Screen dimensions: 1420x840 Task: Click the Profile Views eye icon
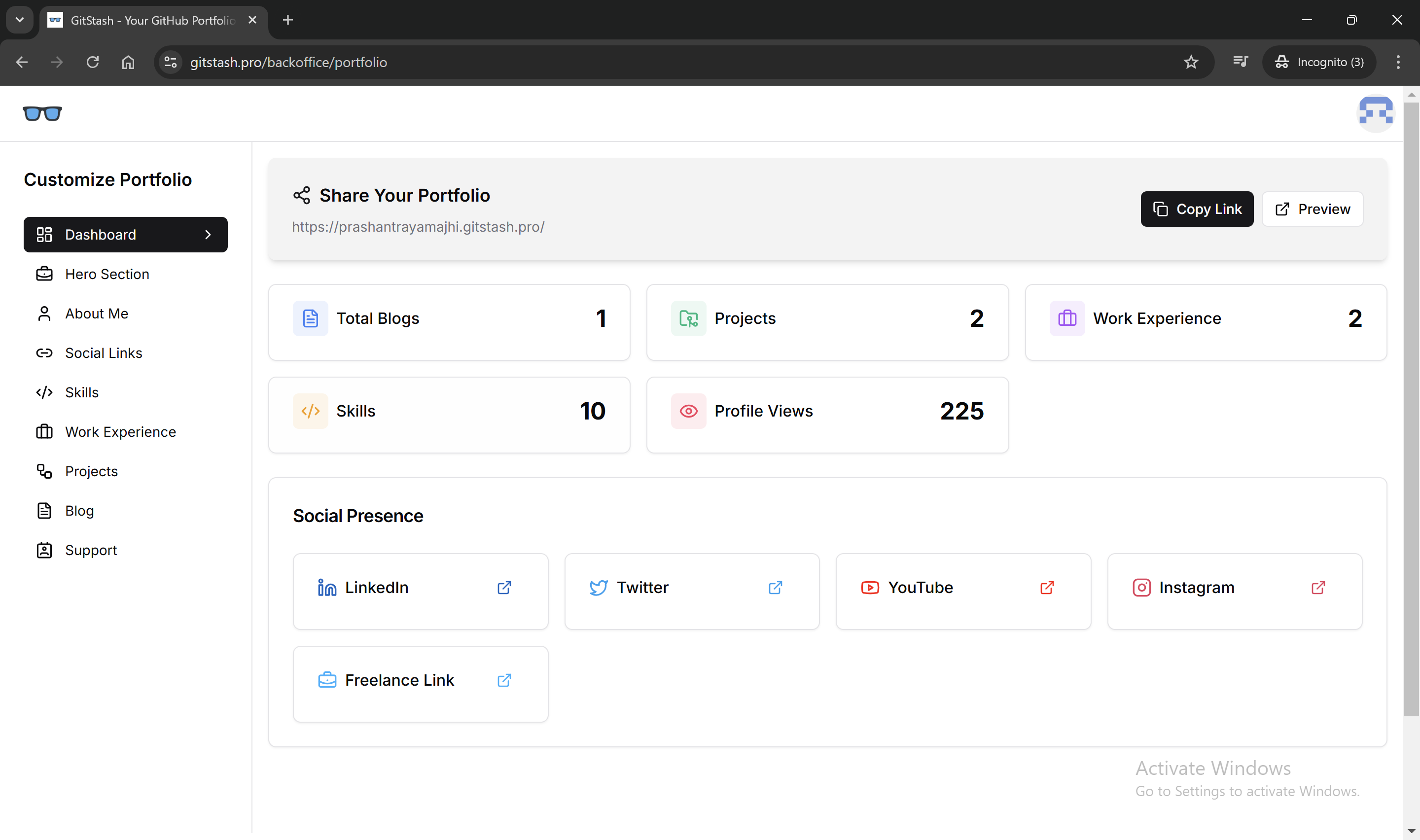tap(688, 411)
